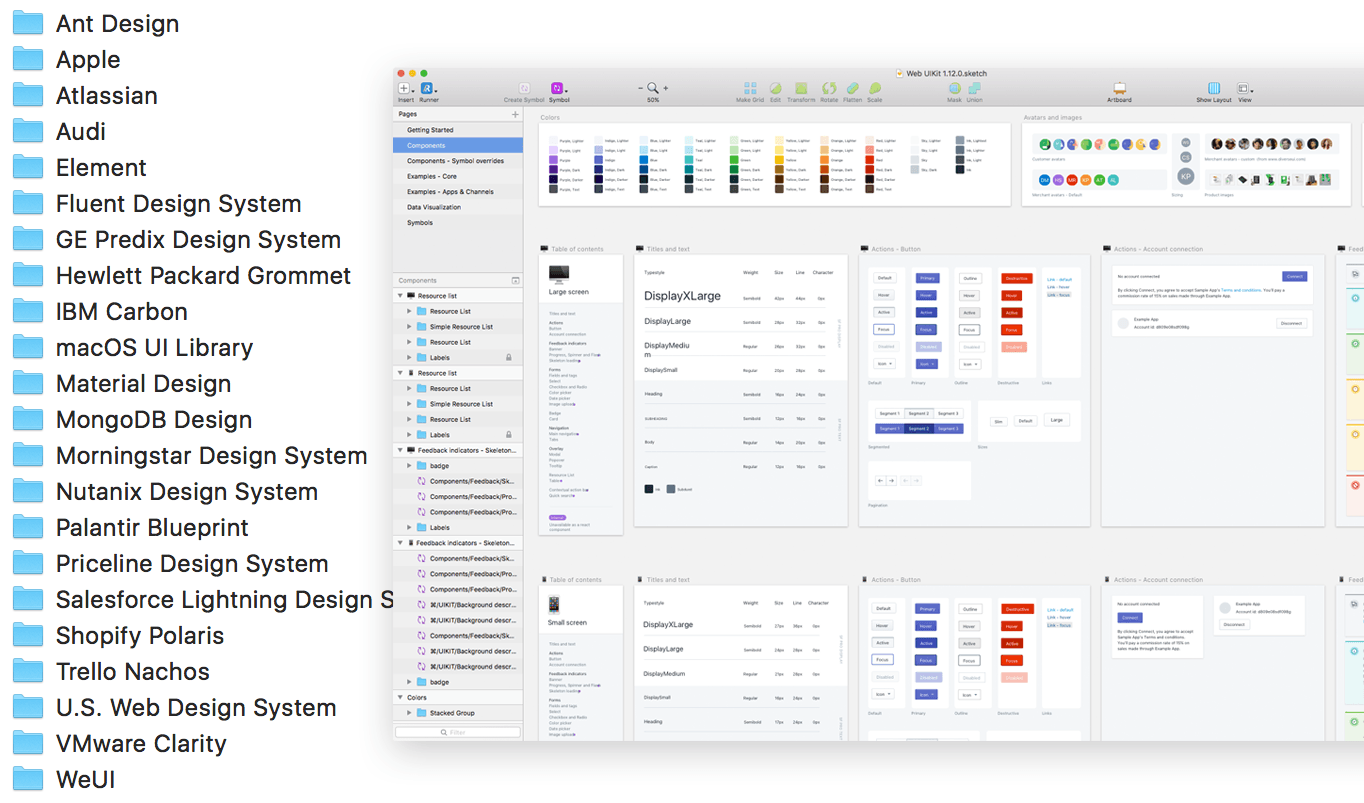Open the Getting Started page
The height and width of the screenshot is (803, 1364).
click(458, 130)
